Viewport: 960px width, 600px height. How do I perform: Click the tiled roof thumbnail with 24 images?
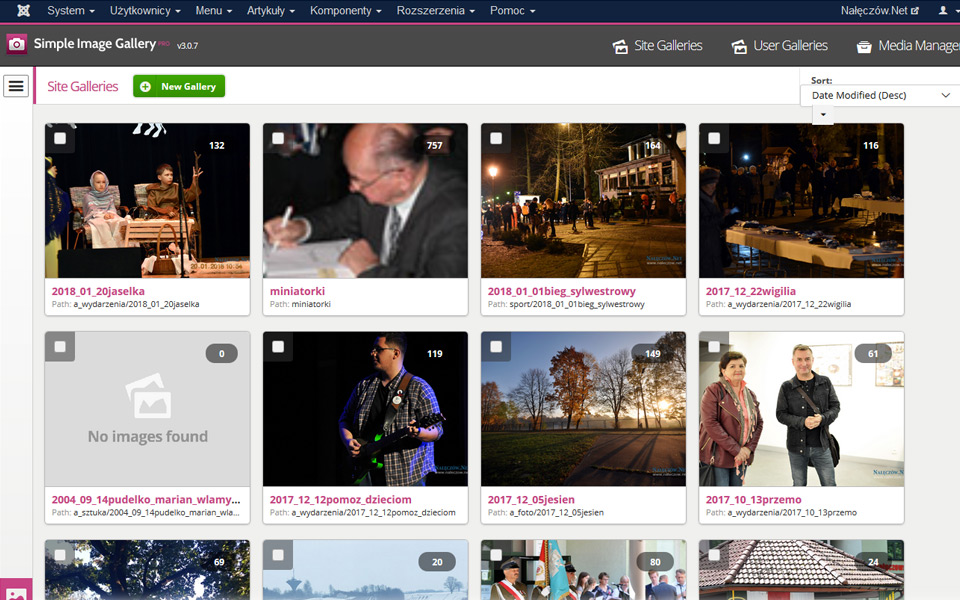click(x=801, y=570)
